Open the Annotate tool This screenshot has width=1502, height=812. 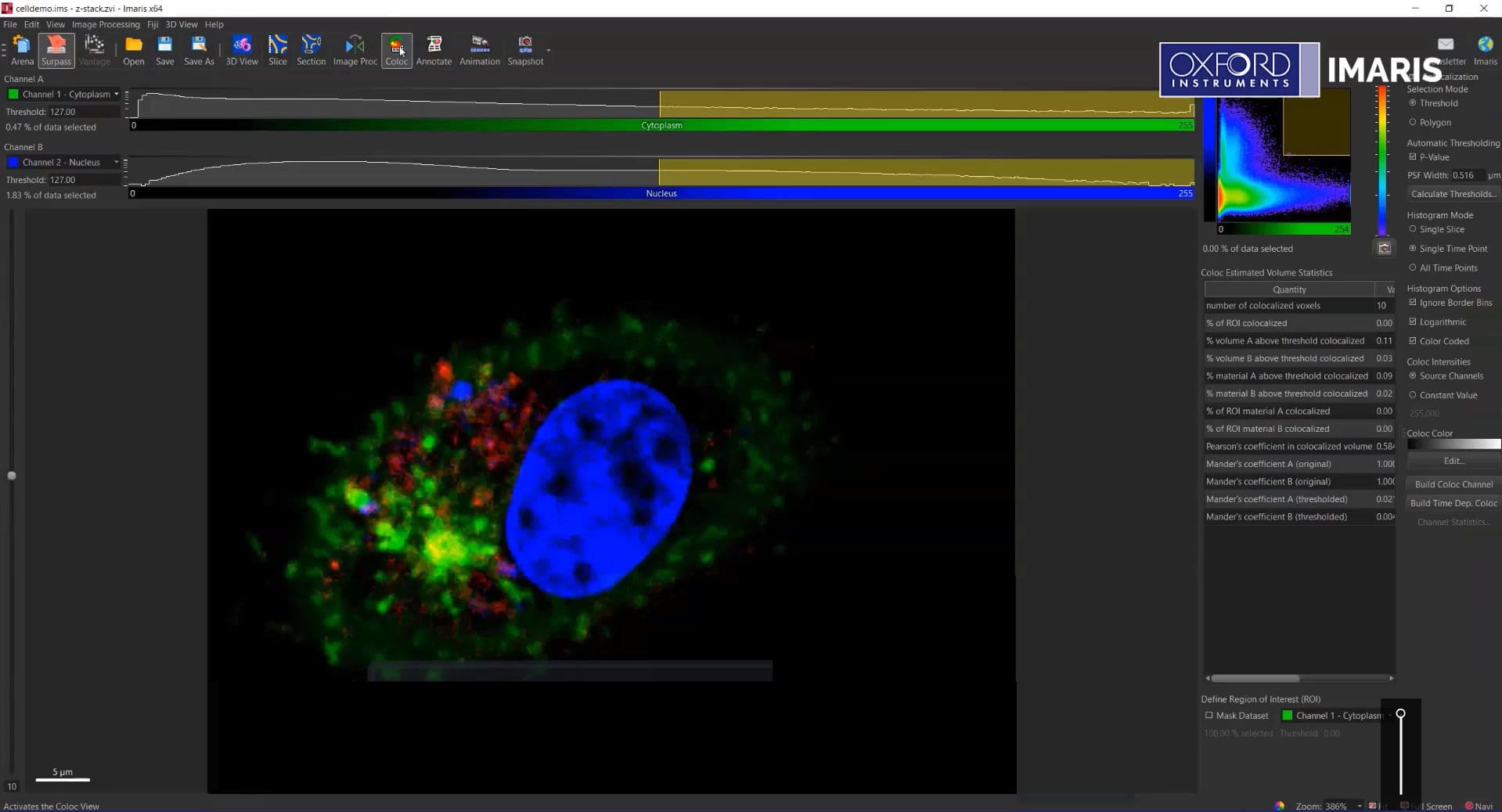click(434, 49)
